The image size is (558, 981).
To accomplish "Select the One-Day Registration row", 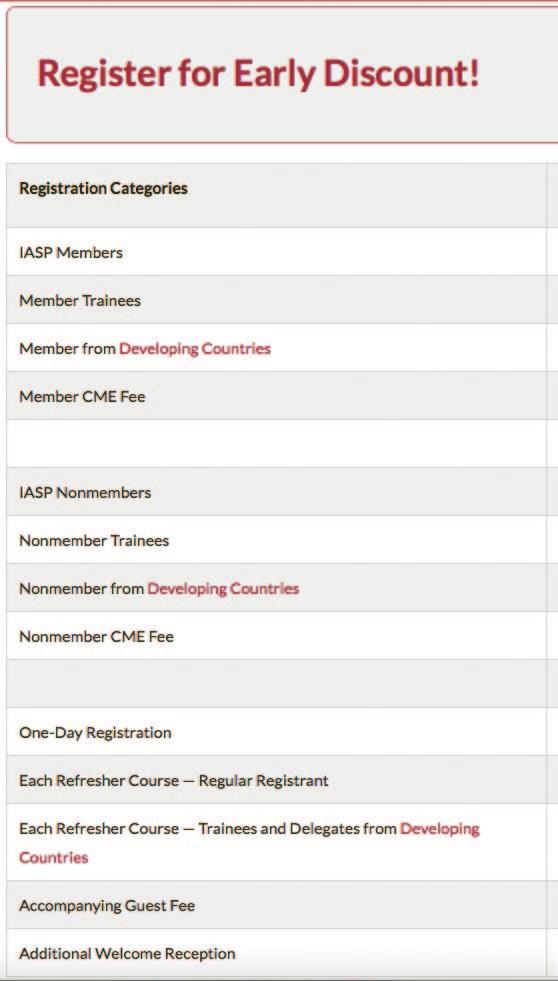I will [276, 732].
